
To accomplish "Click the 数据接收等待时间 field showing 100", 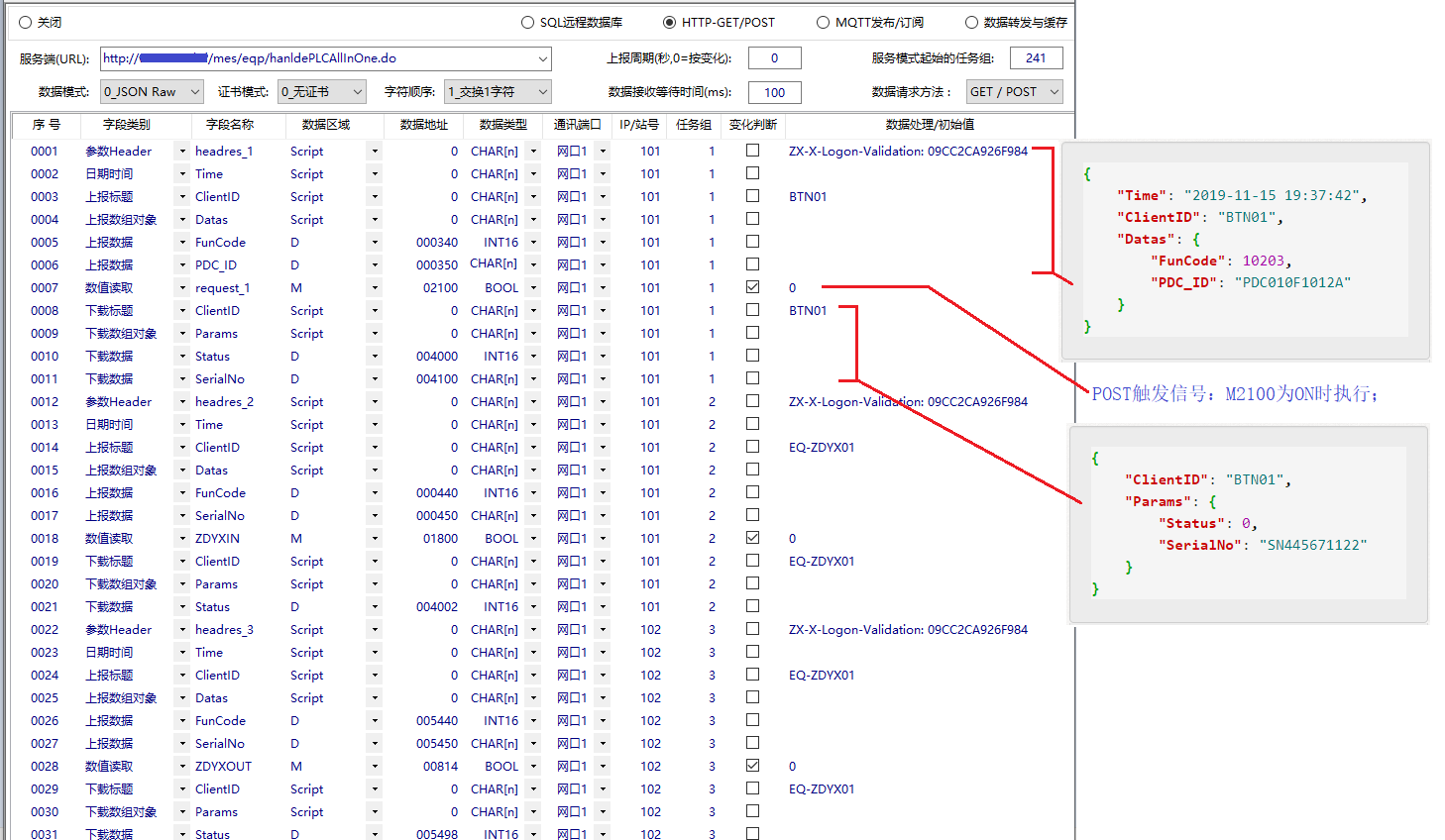I will (774, 93).
